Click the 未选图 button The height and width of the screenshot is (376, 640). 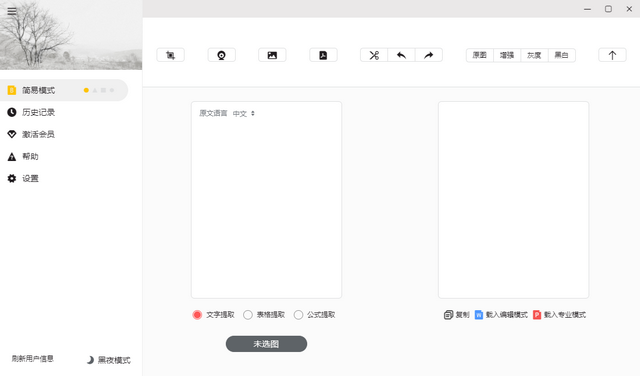tap(266, 344)
